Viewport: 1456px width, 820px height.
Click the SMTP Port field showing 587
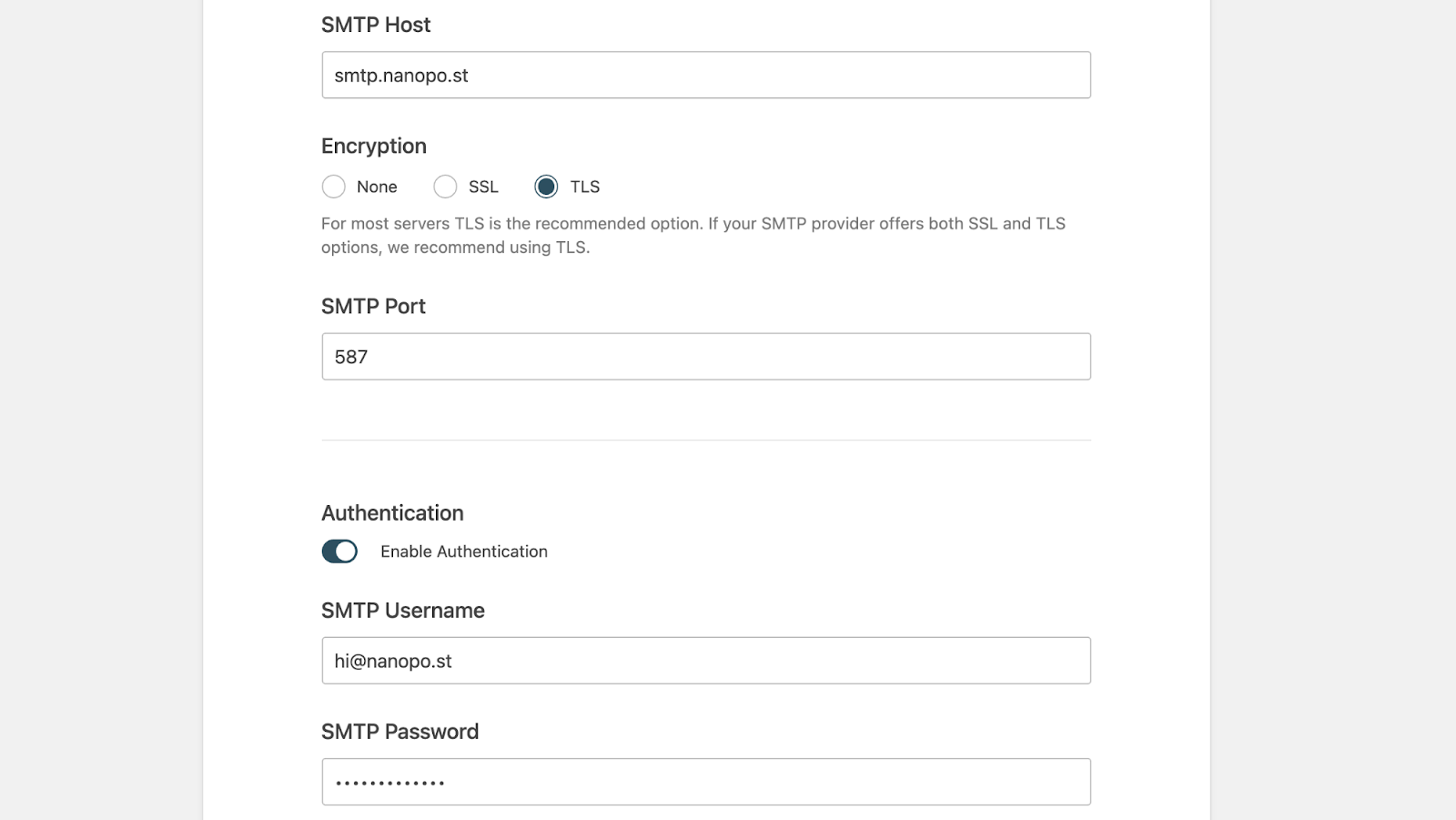(706, 357)
